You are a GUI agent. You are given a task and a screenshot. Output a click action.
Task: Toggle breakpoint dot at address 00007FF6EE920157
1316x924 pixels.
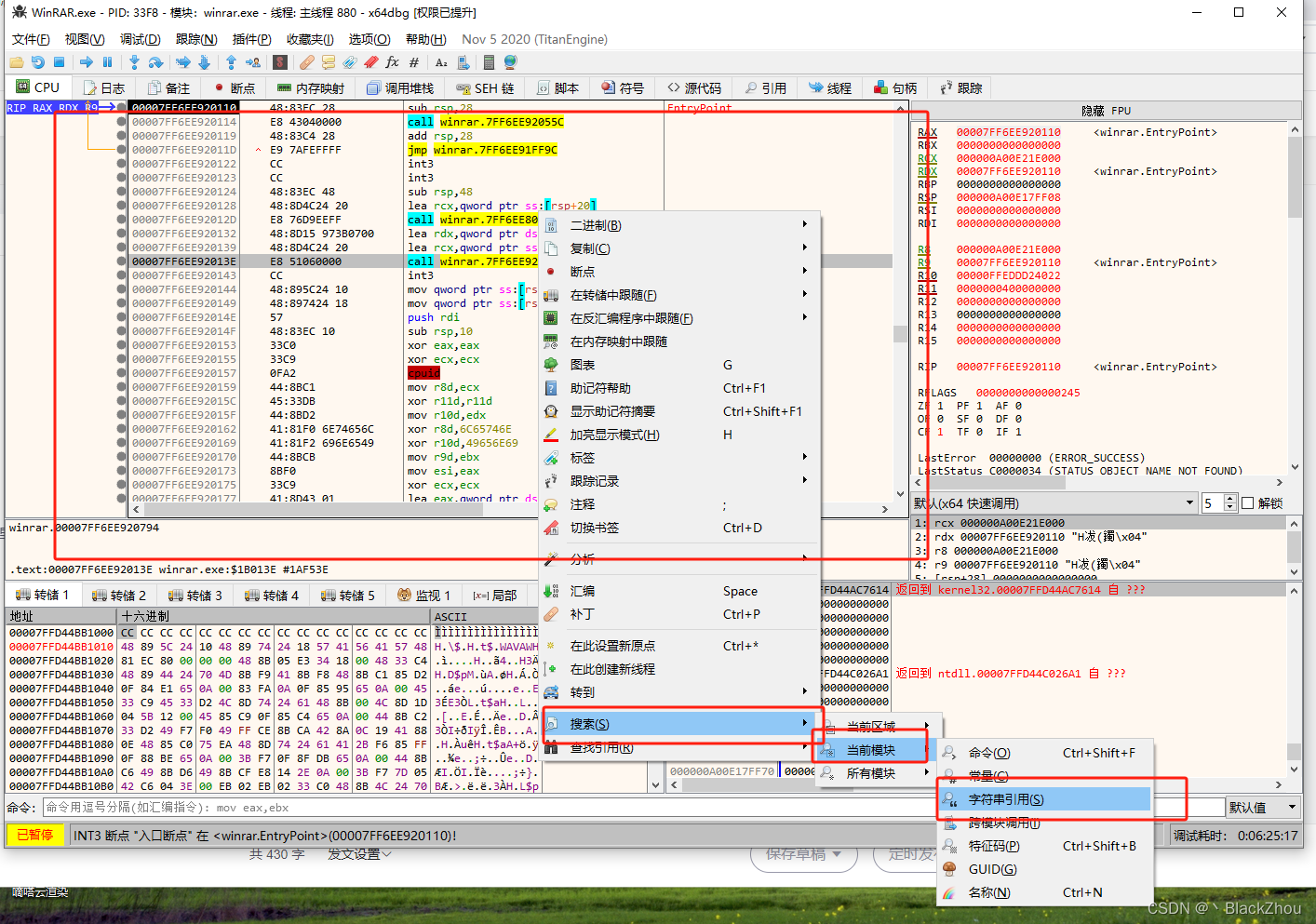pos(122,373)
